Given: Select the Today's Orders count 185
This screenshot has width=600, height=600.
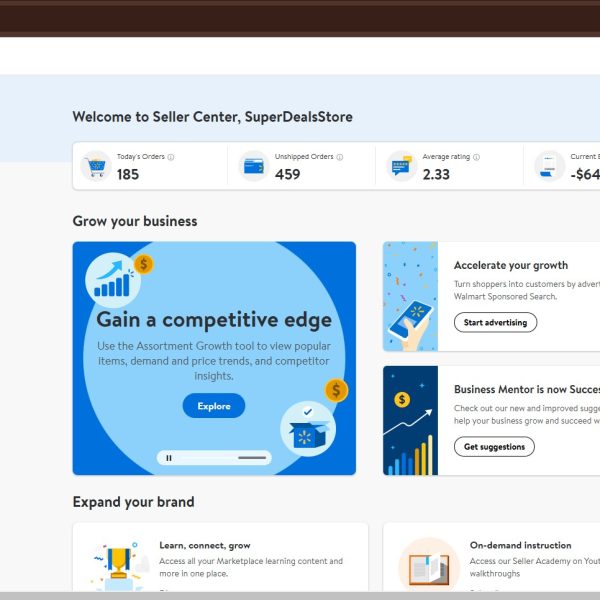Looking at the screenshot, I should click(x=128, y=175).
